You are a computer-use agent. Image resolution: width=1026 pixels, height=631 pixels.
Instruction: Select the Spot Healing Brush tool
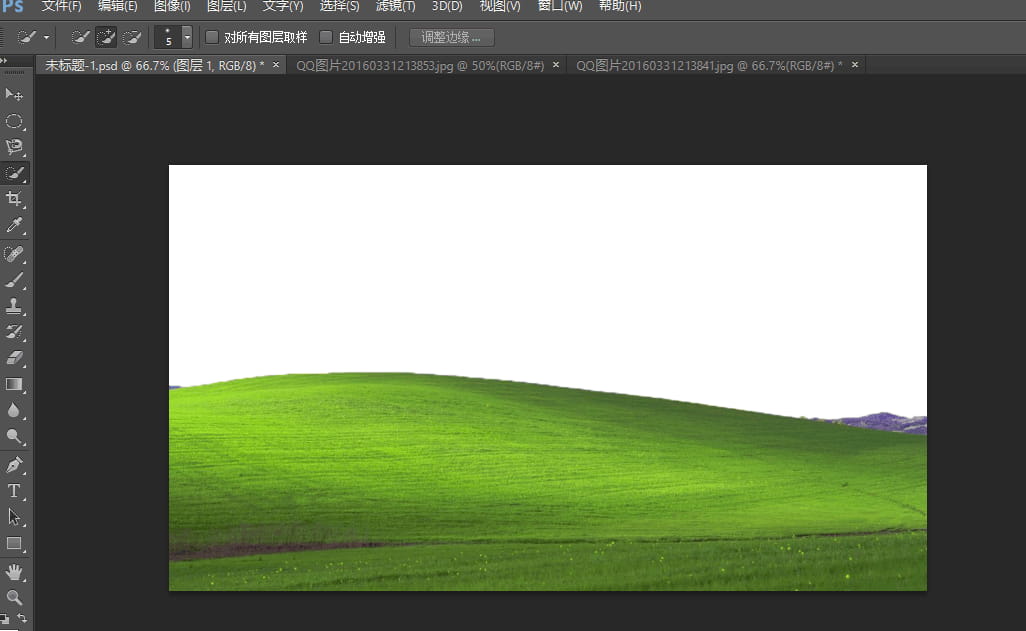(x=14, y=254)
